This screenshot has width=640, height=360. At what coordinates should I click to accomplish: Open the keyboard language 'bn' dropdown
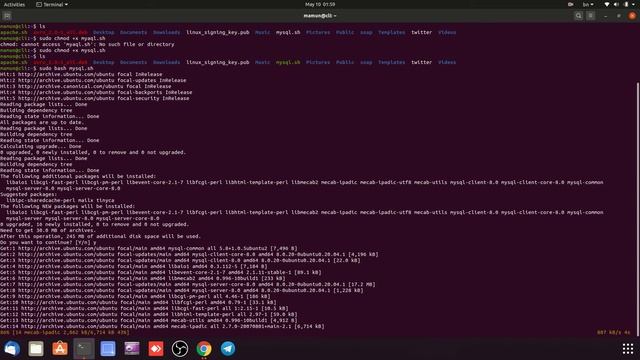click(588, 4)
